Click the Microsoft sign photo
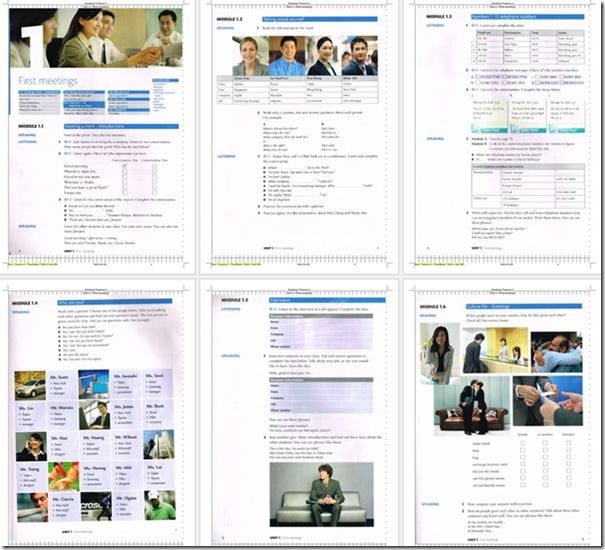This screenshot has height=550, width=605. (96, 506)
